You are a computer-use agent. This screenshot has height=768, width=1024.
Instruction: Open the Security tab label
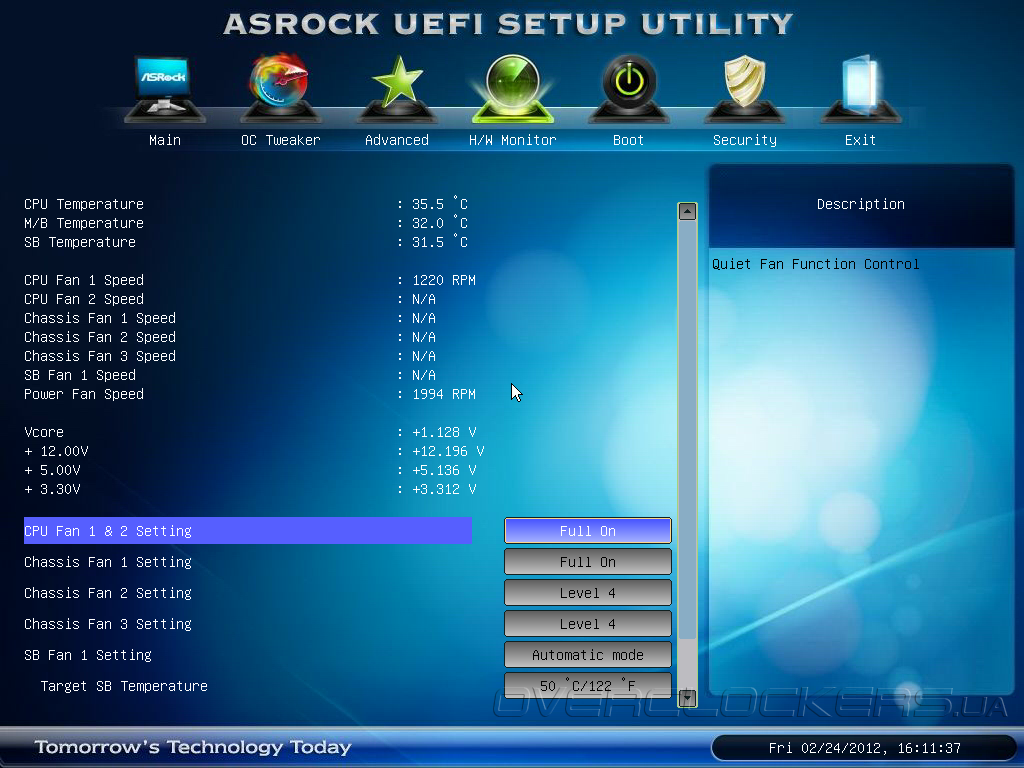[x=744, y=140]
